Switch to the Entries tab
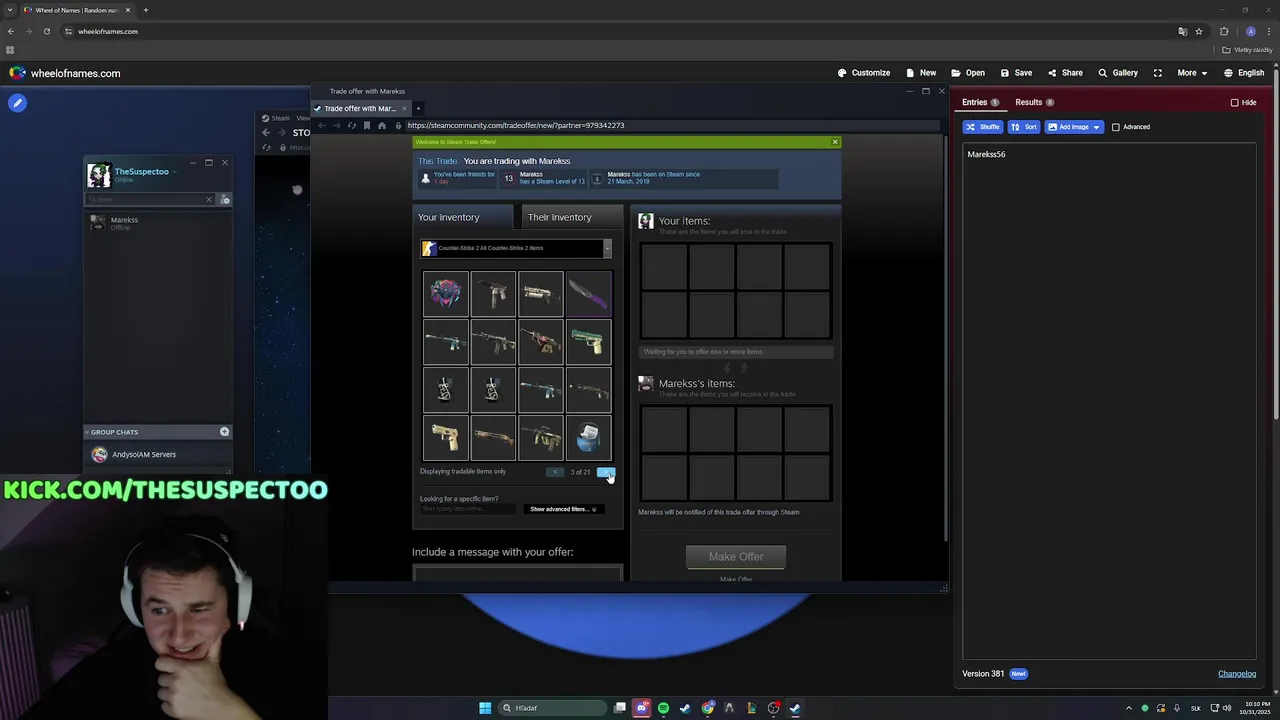 [x=980, y=102]
